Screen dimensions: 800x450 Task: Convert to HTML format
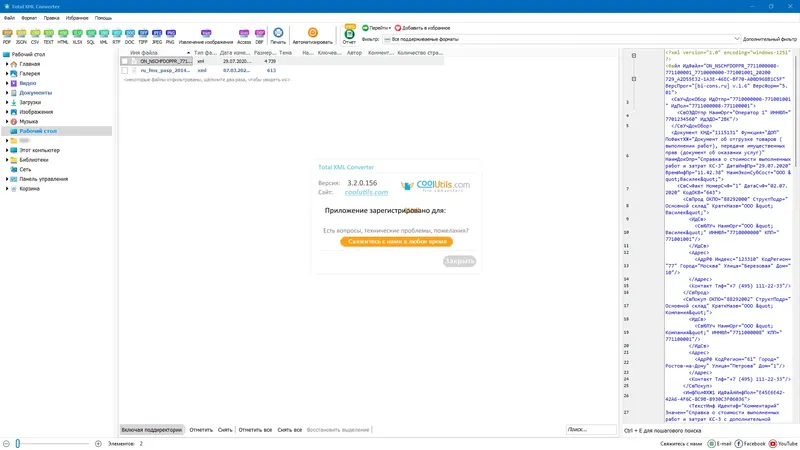pos(63,36)
